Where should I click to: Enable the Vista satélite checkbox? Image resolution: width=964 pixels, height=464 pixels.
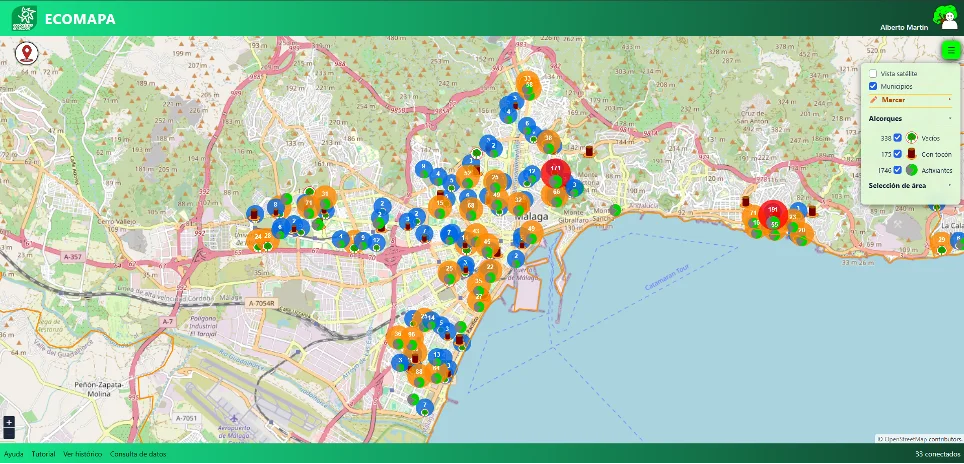tap(873, 73)
